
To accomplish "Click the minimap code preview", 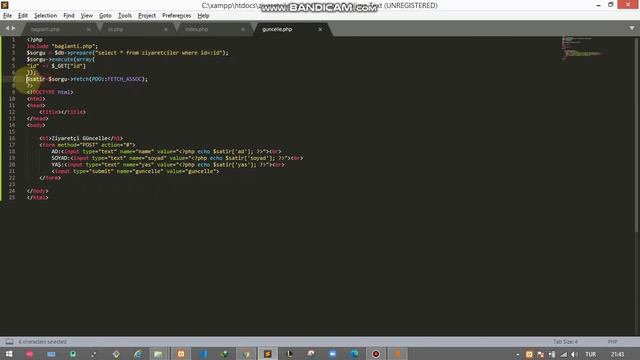I will [x=582, y=48].
